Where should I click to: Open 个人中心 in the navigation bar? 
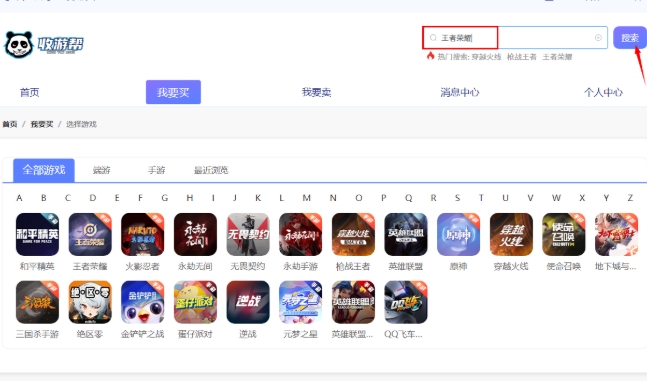point(603,92)
